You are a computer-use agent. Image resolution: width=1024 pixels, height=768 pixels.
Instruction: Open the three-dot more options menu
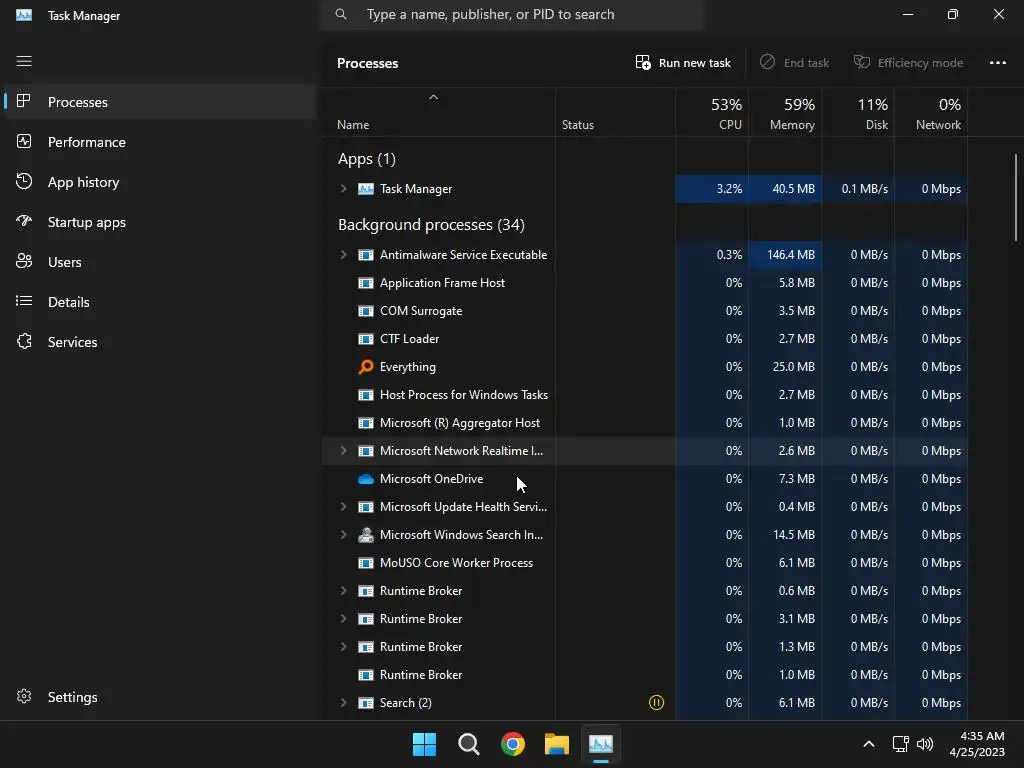coord(997,63)
